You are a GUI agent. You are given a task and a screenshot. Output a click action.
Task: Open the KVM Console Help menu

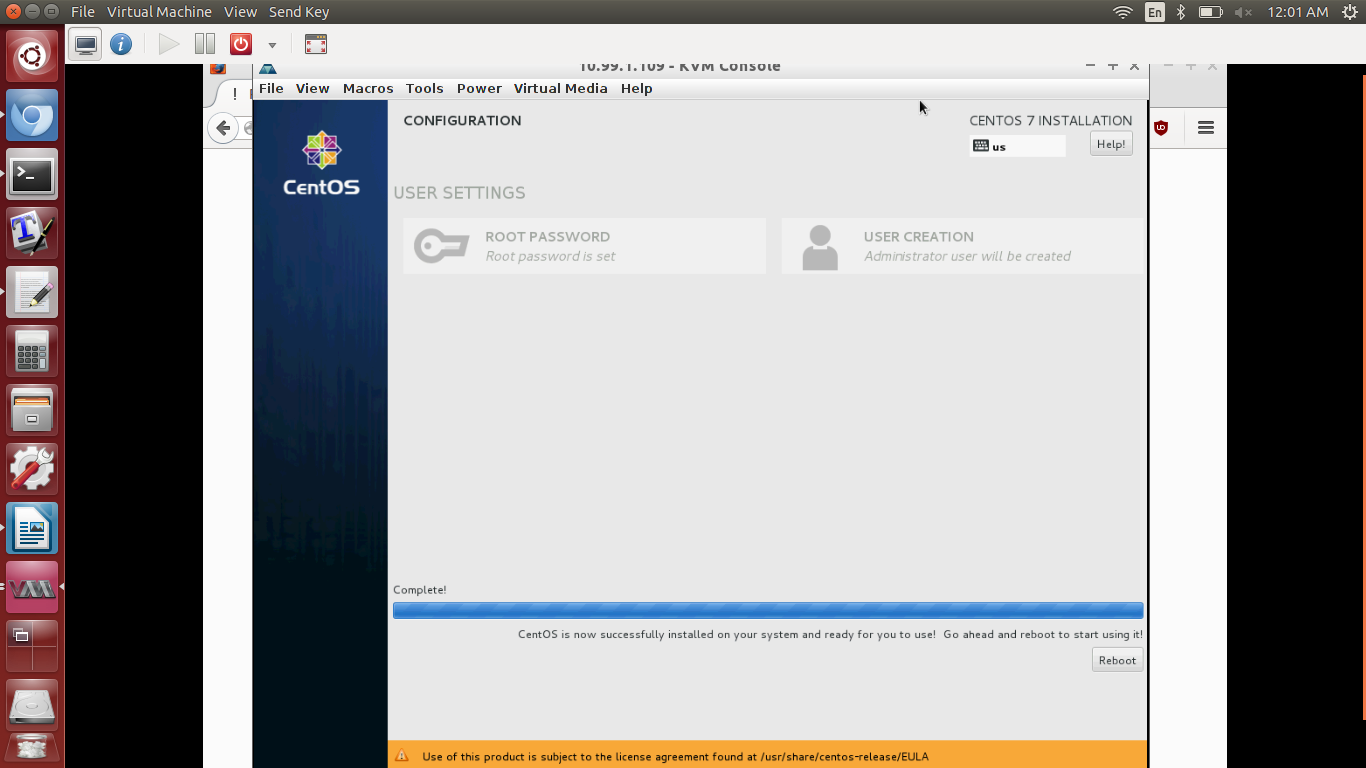tap(636, 88)
